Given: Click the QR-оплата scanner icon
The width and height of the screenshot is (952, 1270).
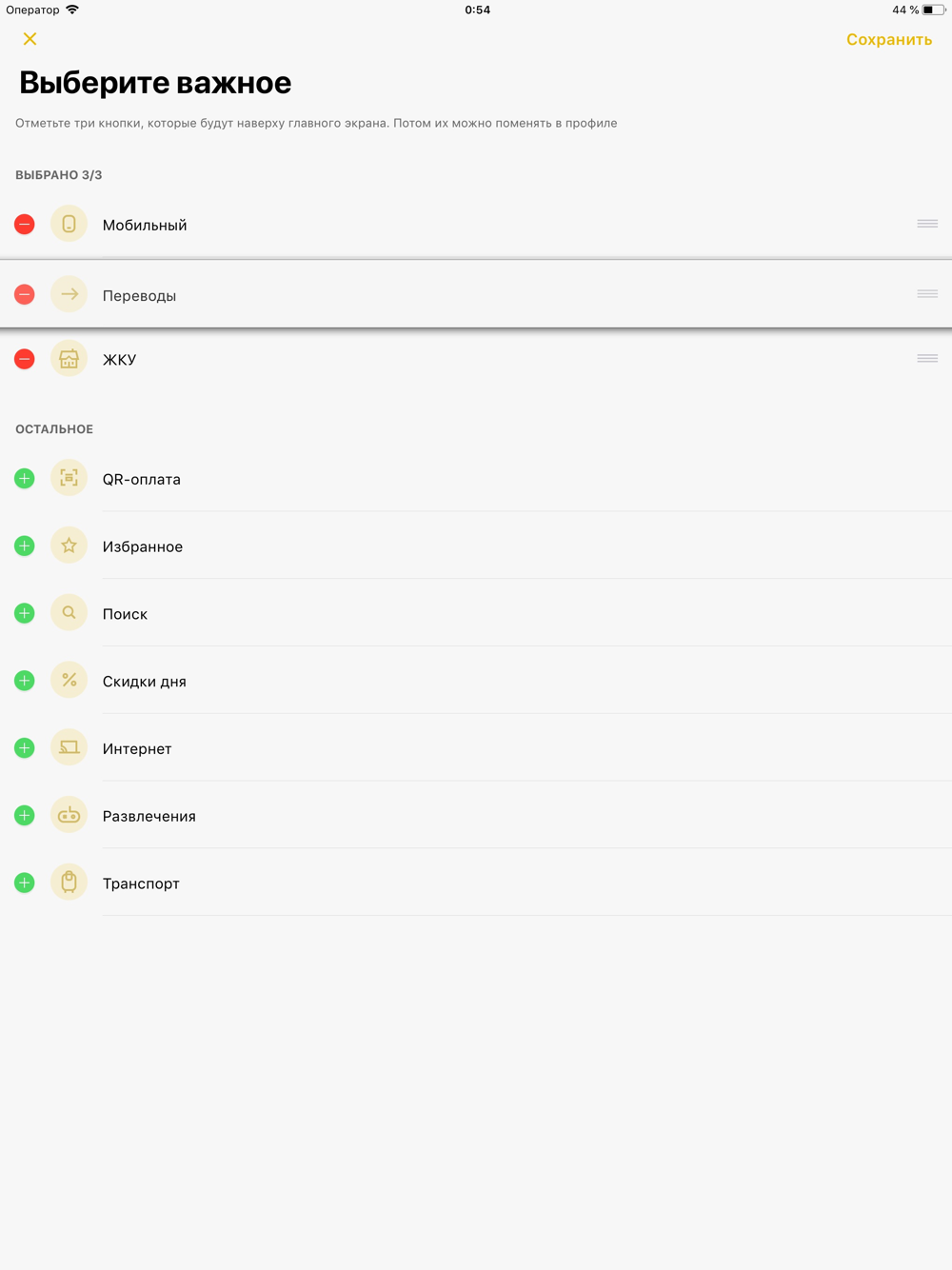Looking at the screenshot, I should coord(69,479).
